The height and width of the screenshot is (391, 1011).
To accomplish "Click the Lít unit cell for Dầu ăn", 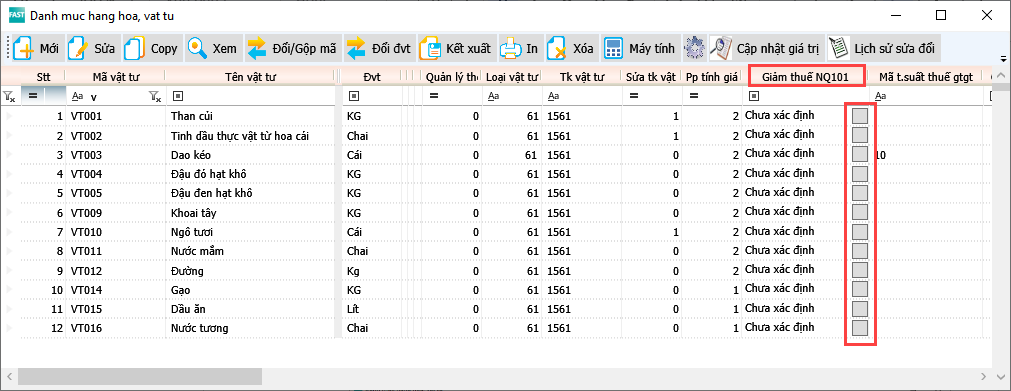I will point(371,309).
